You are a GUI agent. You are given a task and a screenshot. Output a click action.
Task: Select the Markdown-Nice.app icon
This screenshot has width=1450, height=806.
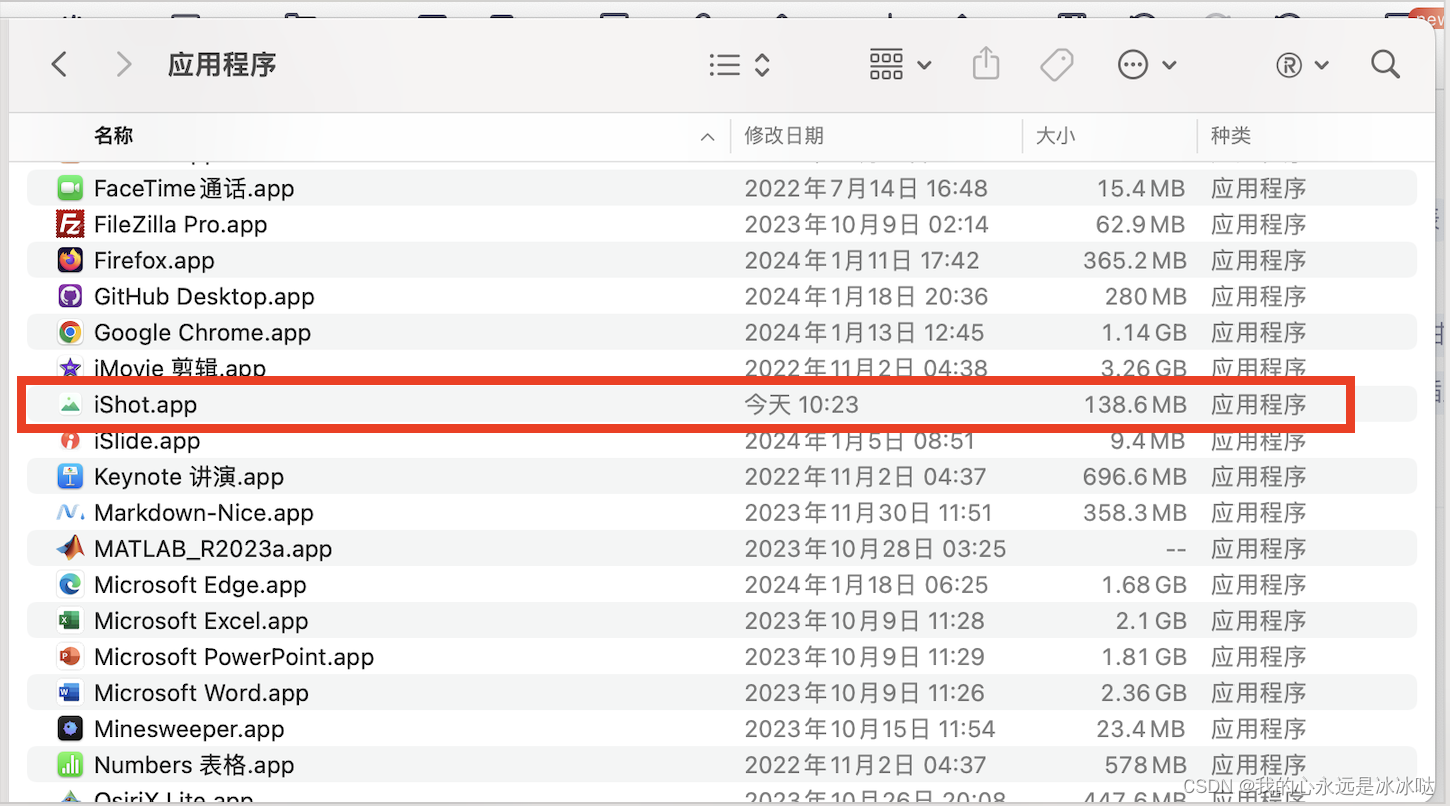point(69,512)
